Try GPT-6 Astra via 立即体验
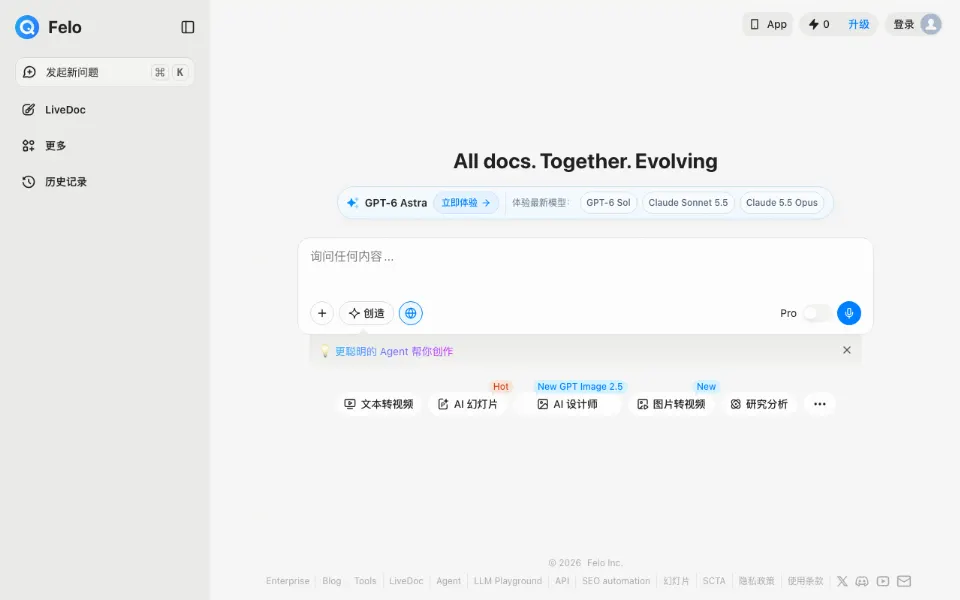This screenshot has height=600, width=960. coord(466,203)
